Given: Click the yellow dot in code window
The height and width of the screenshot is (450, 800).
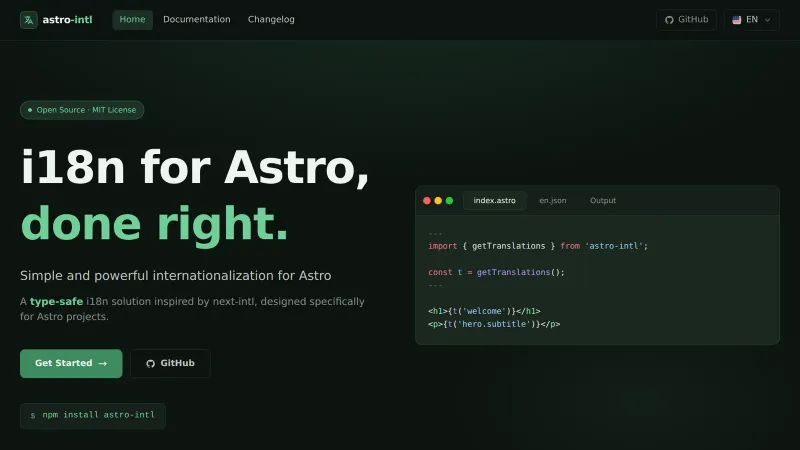Looking at the screenshot, I should pos(438,200).
